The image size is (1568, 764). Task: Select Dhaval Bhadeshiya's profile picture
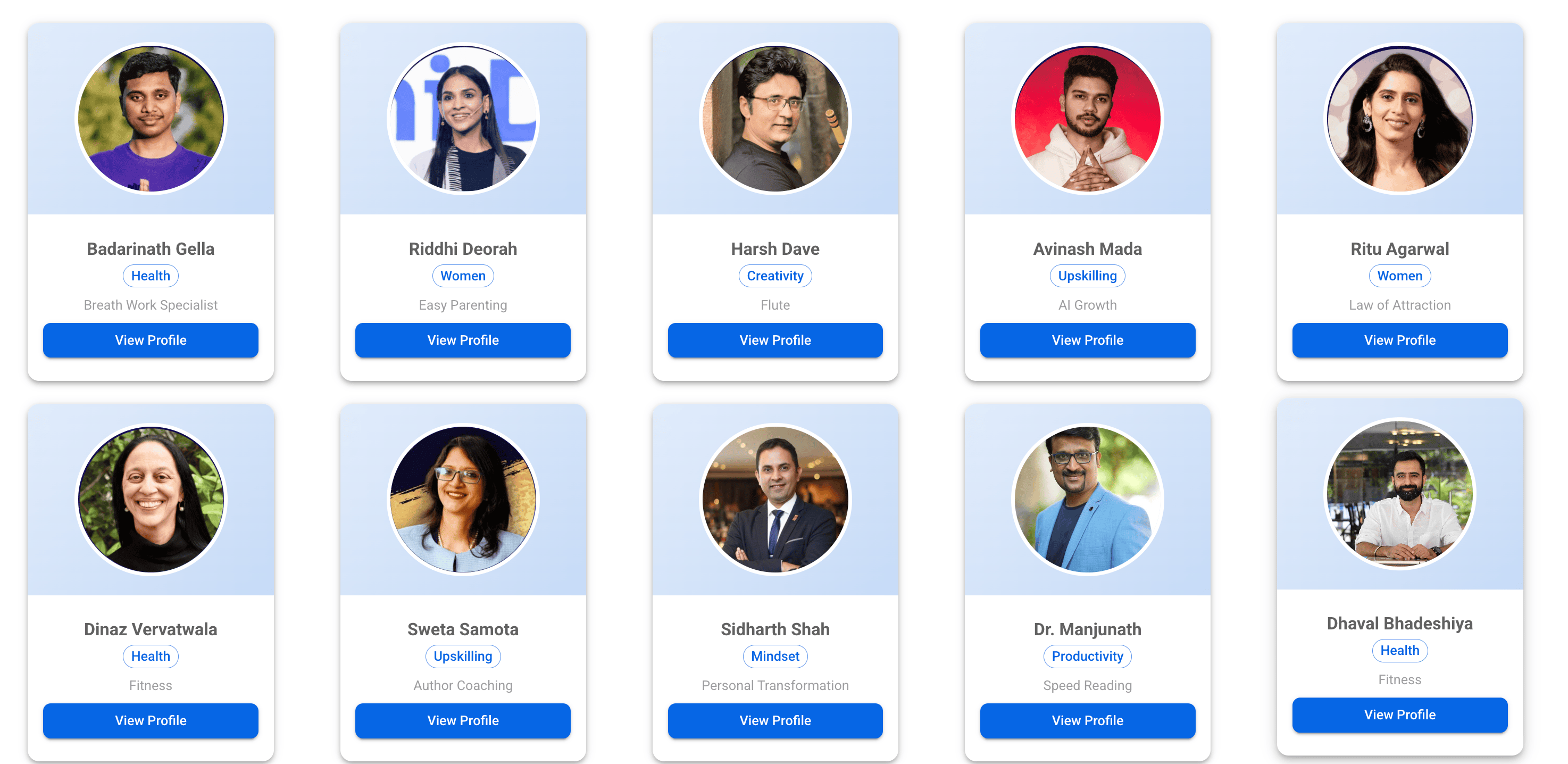point(1399,494)
